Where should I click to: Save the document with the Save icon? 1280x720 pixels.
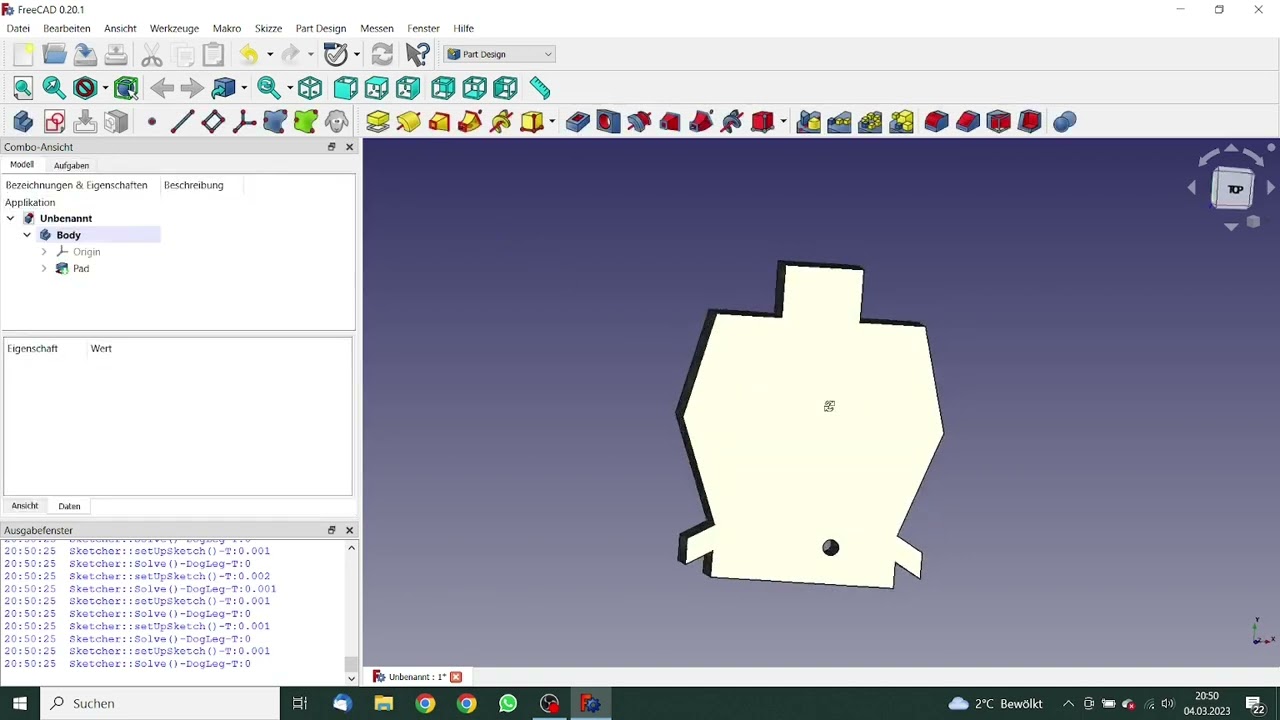click(x=85, y=54)
